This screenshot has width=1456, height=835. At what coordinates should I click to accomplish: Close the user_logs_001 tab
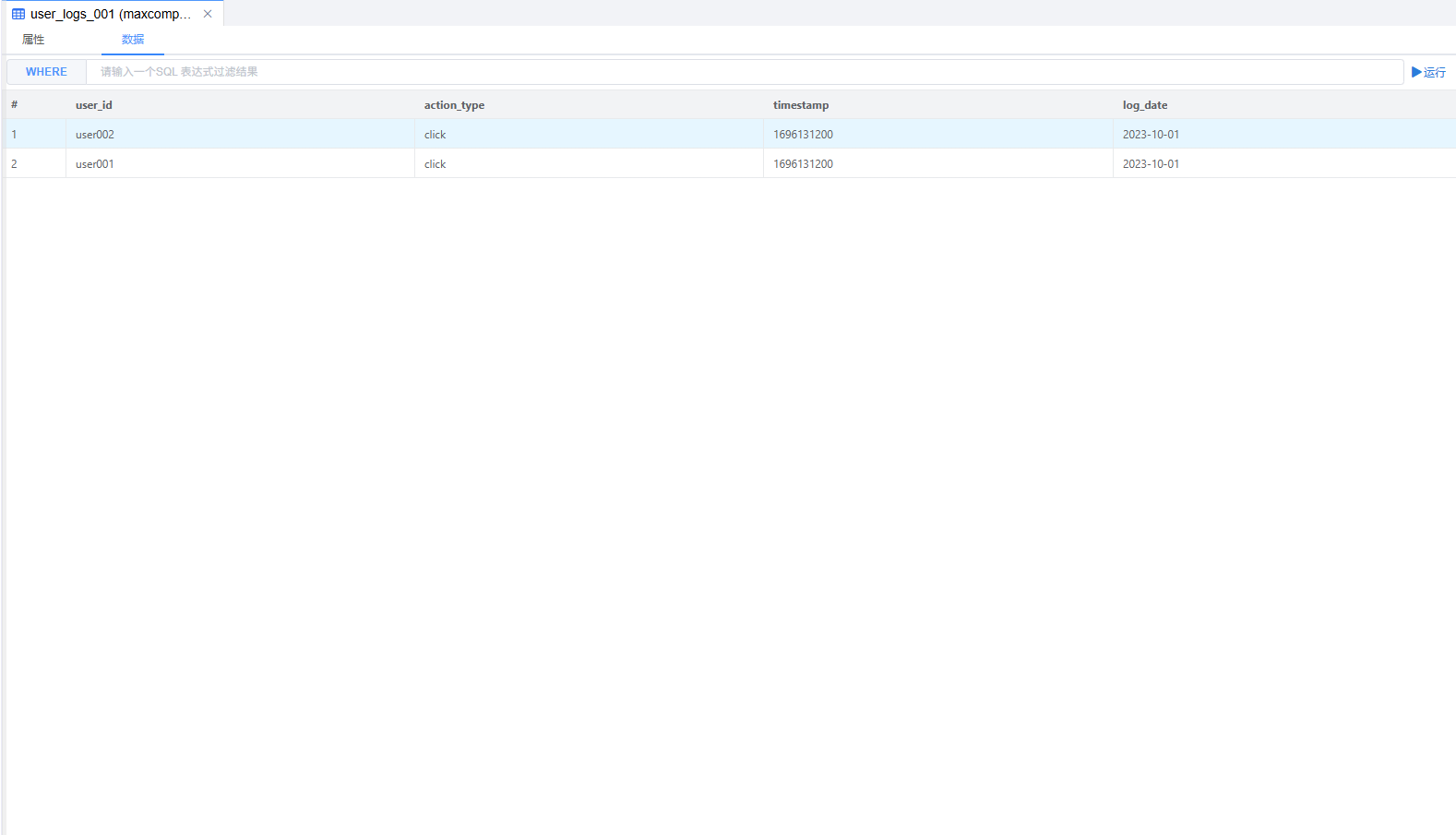click(208, 14)
